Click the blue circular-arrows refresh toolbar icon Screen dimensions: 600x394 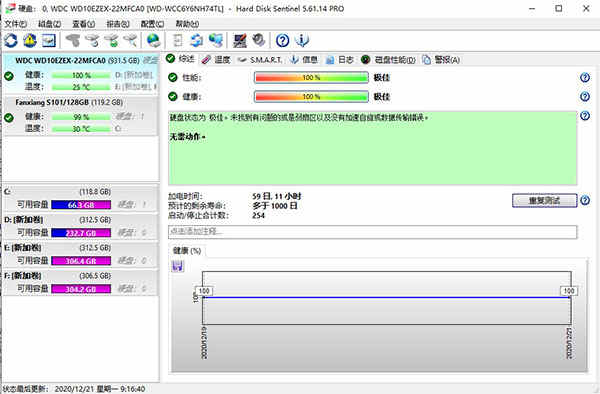click(11, 40)
